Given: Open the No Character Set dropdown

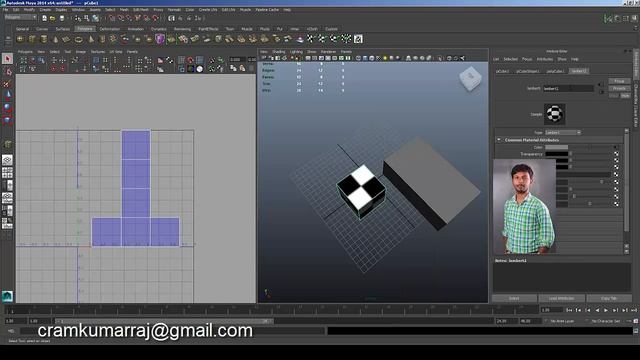Looking at the screenshot, I should click(x=606, y=321).
